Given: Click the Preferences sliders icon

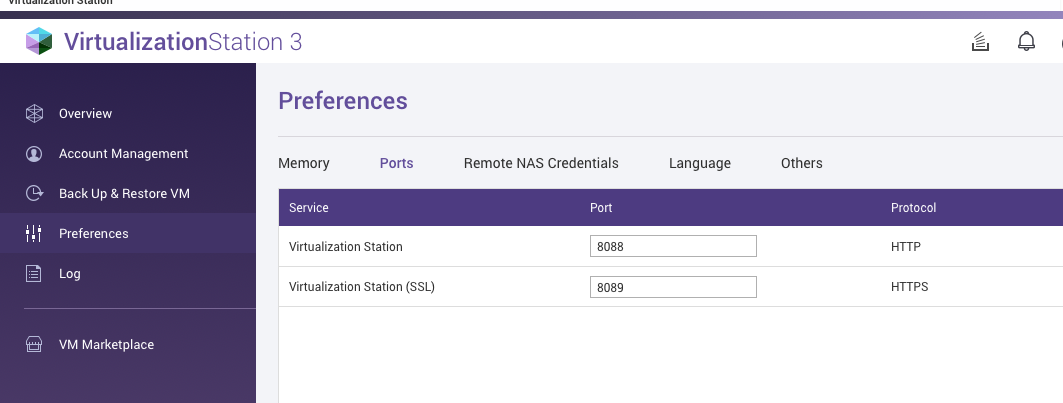Looking at the screenshot, I should (34, 234).
